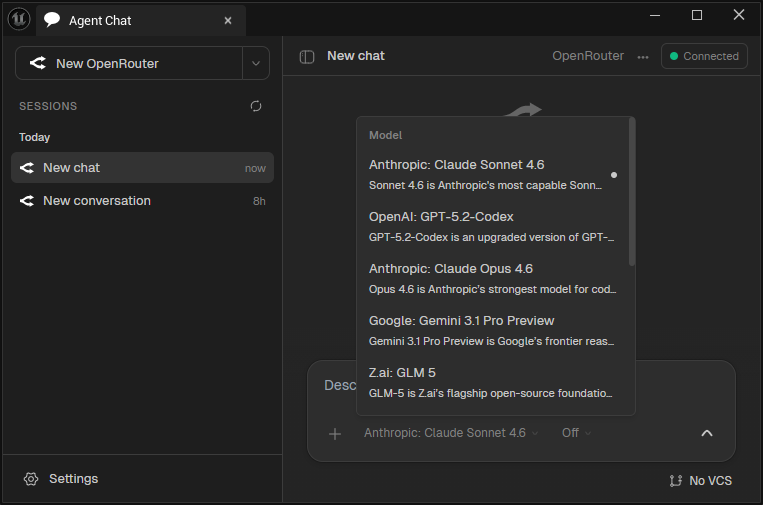Click the refresh sessions icon

(x=256, y=106)
